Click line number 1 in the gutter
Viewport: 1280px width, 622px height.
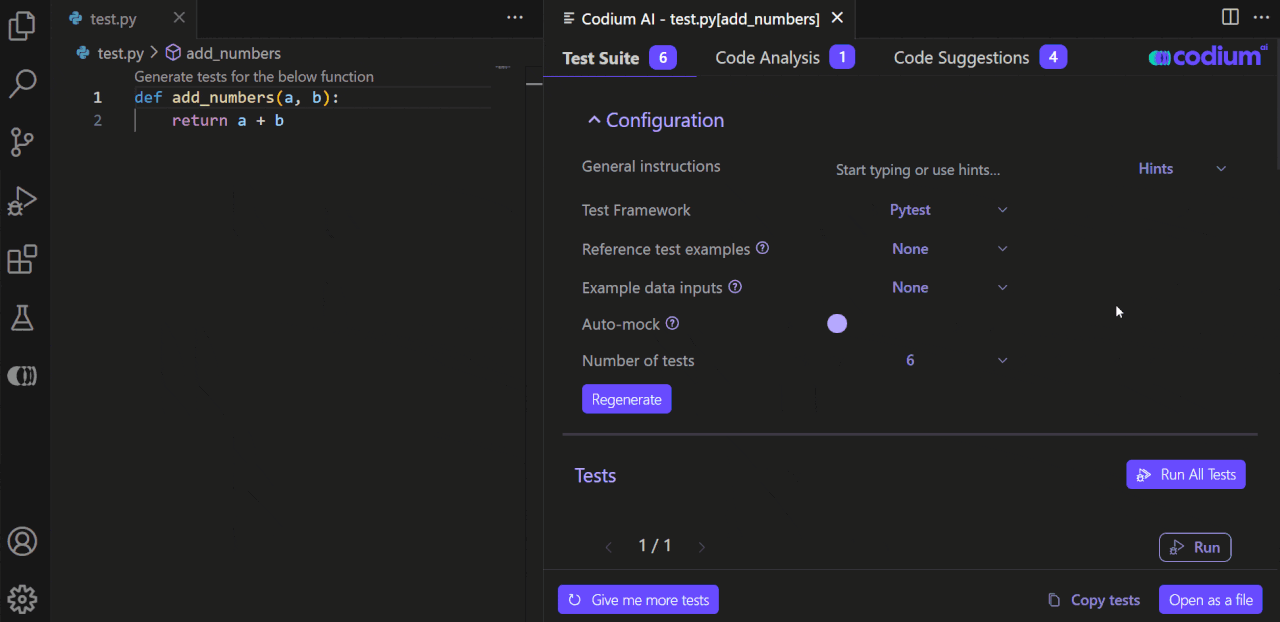[x=97, y=98]
